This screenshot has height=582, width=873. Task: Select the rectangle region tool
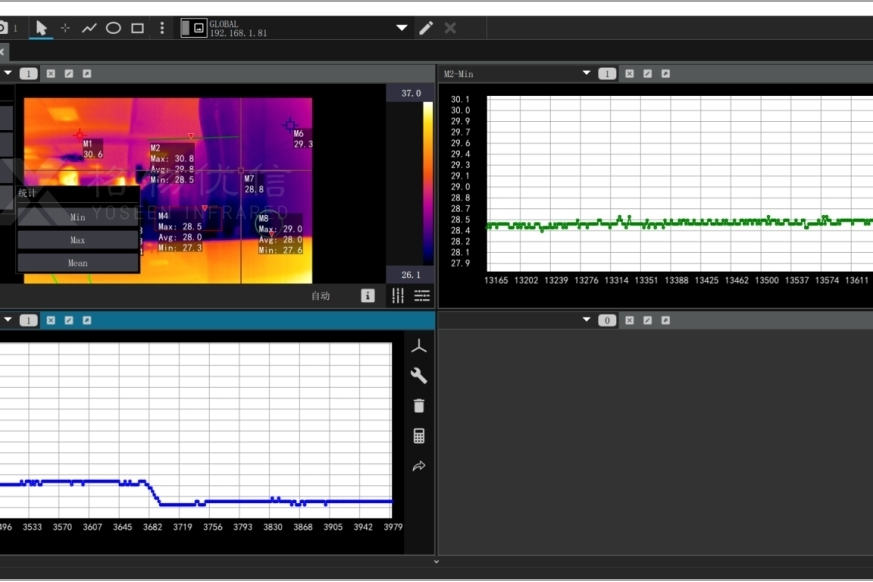pyautogui.click(x=138, y=28)
